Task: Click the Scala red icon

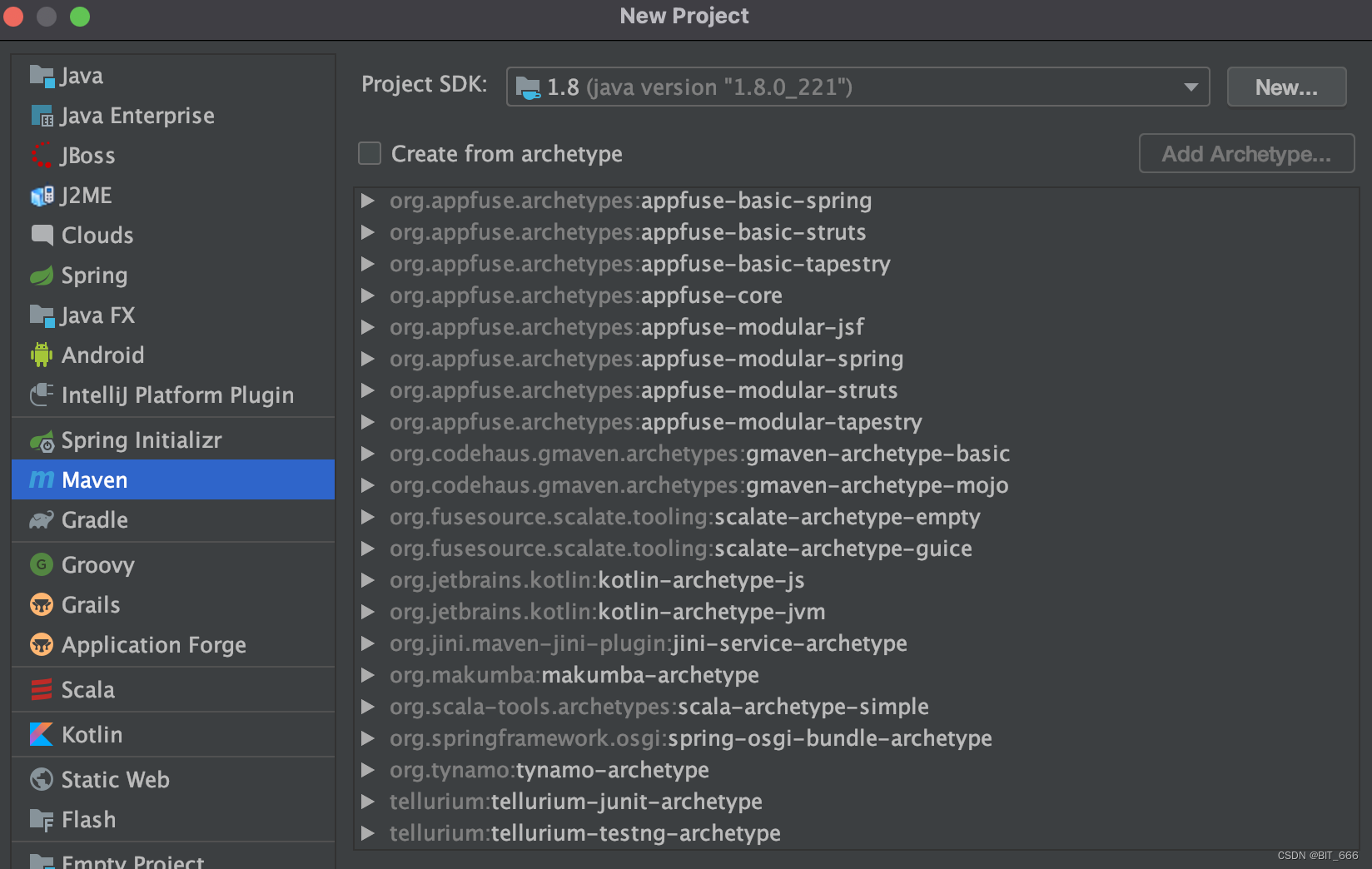Action: 42,690
